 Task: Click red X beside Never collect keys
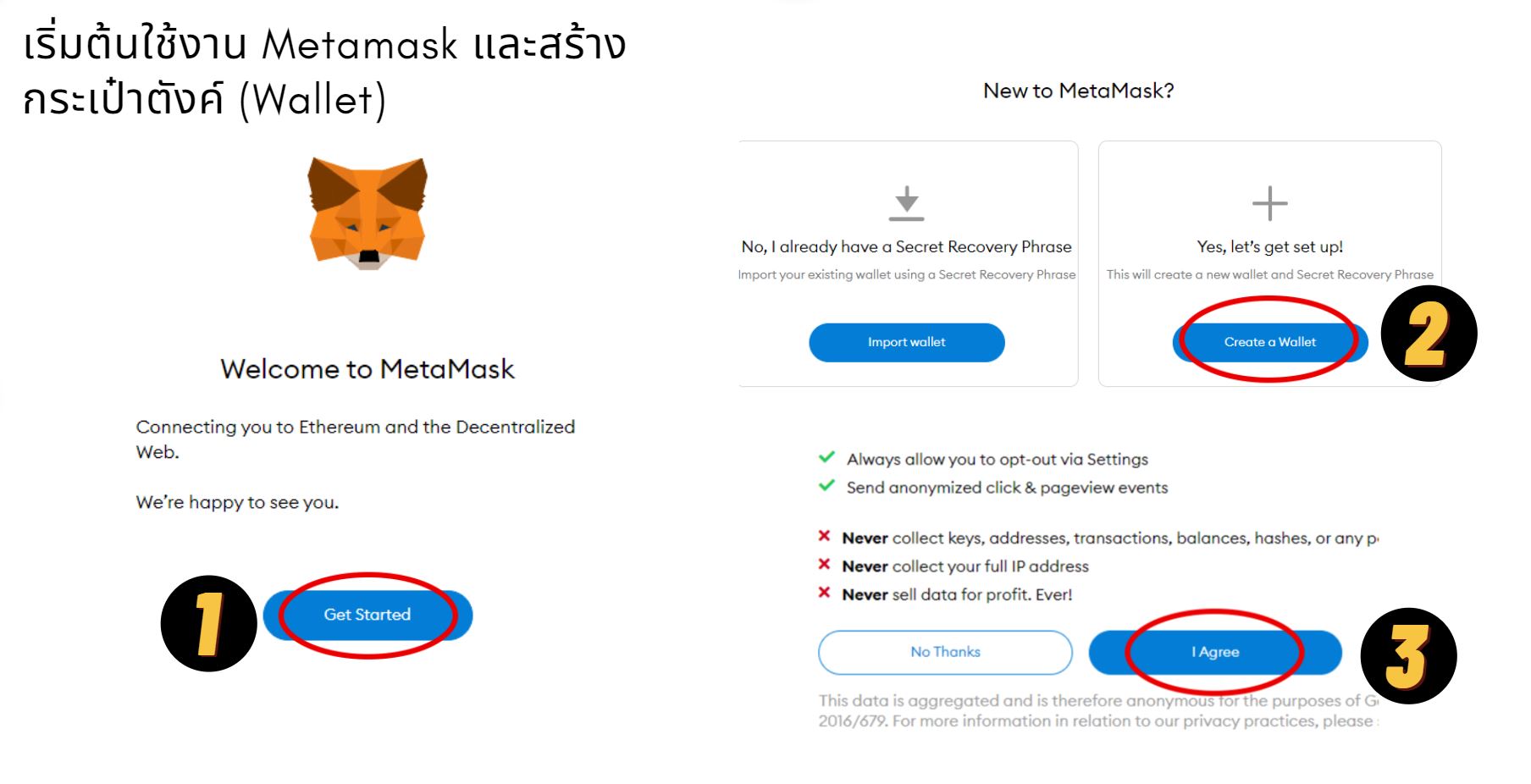coord(824,536)
